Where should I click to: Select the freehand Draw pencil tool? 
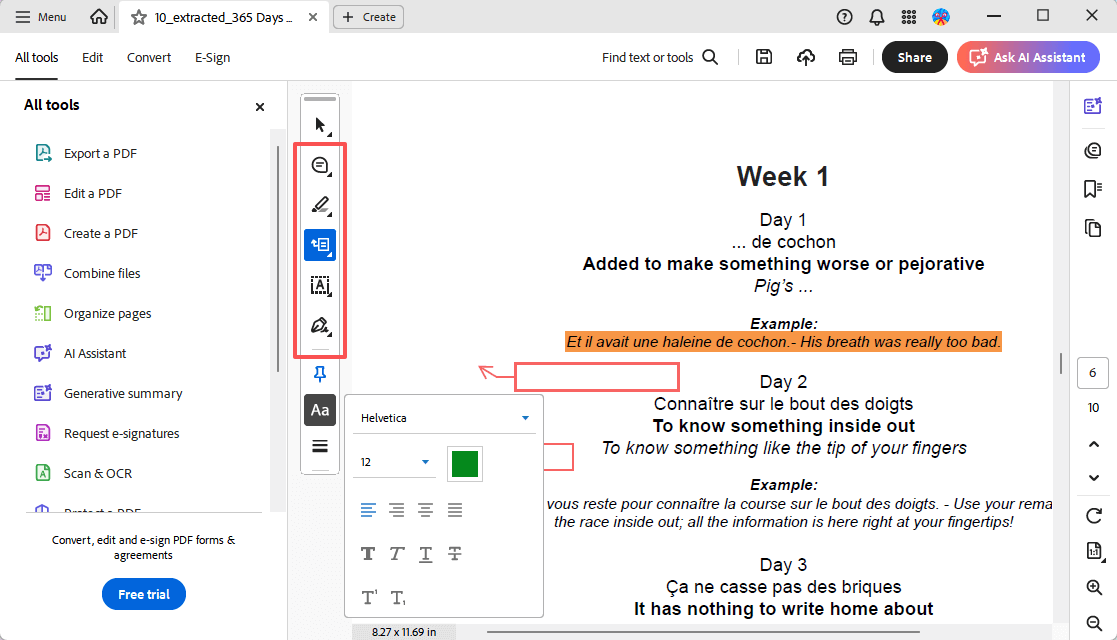click(x=318, y=205)
